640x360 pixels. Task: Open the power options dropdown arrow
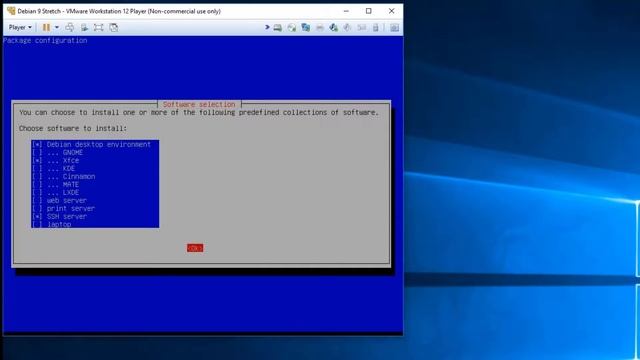[57, 27]
